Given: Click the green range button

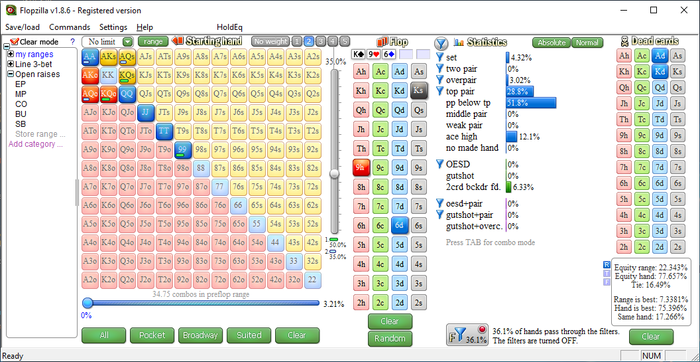Looking at the screenshot, I should pyautogui.click(x=153, y=42).
